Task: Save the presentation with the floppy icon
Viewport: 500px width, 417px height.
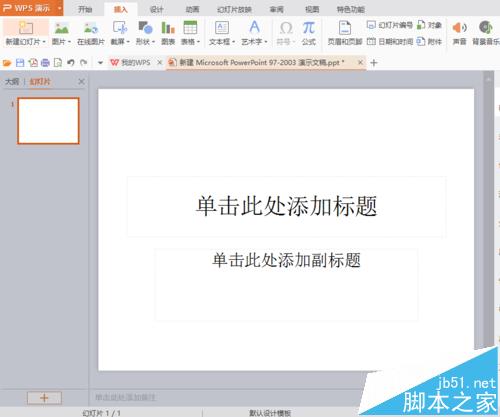Action: coord(20,63)
